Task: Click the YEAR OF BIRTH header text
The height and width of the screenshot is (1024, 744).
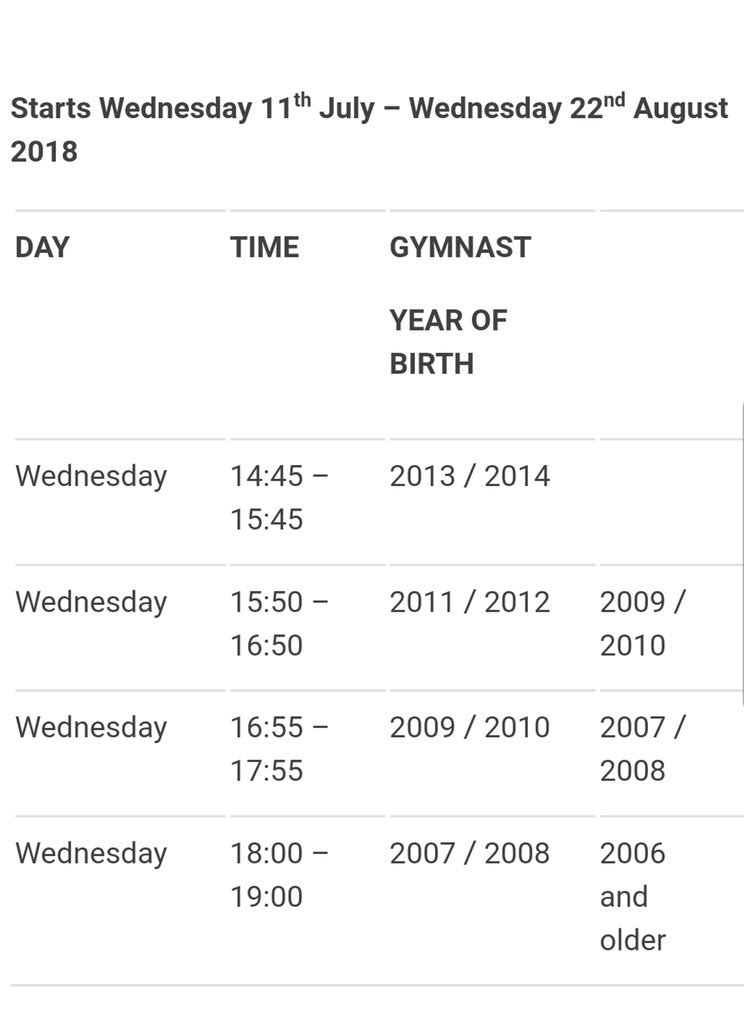Action: click(448, 342)
